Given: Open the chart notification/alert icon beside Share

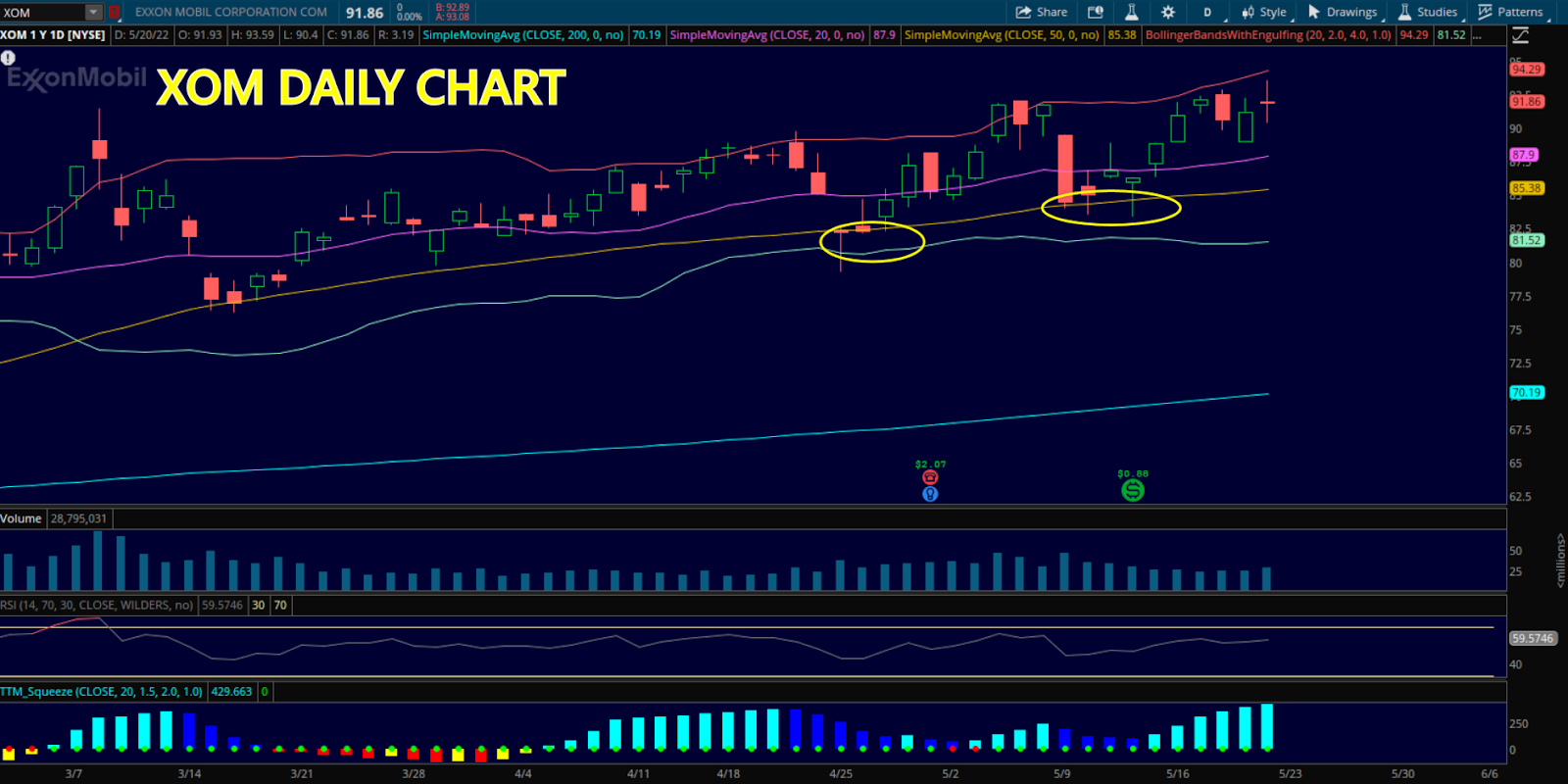Looking at the screenshot, I should tap(1096, 12).
